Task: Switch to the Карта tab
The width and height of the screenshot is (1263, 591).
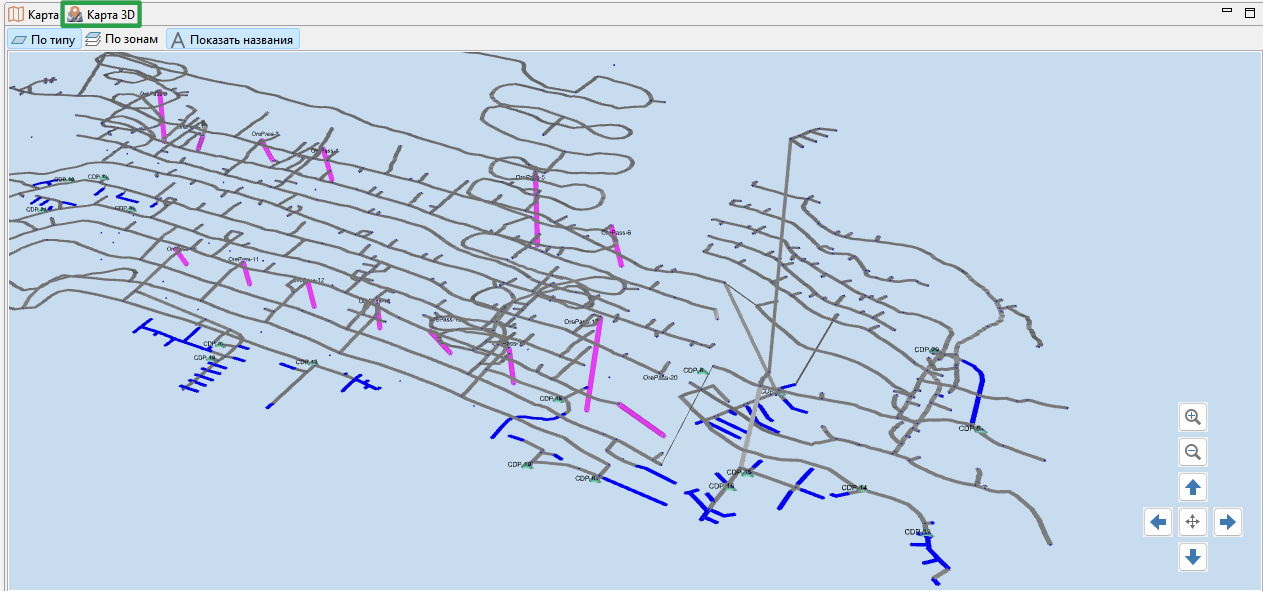Action: pyautogui.click(x=33, y=14)
